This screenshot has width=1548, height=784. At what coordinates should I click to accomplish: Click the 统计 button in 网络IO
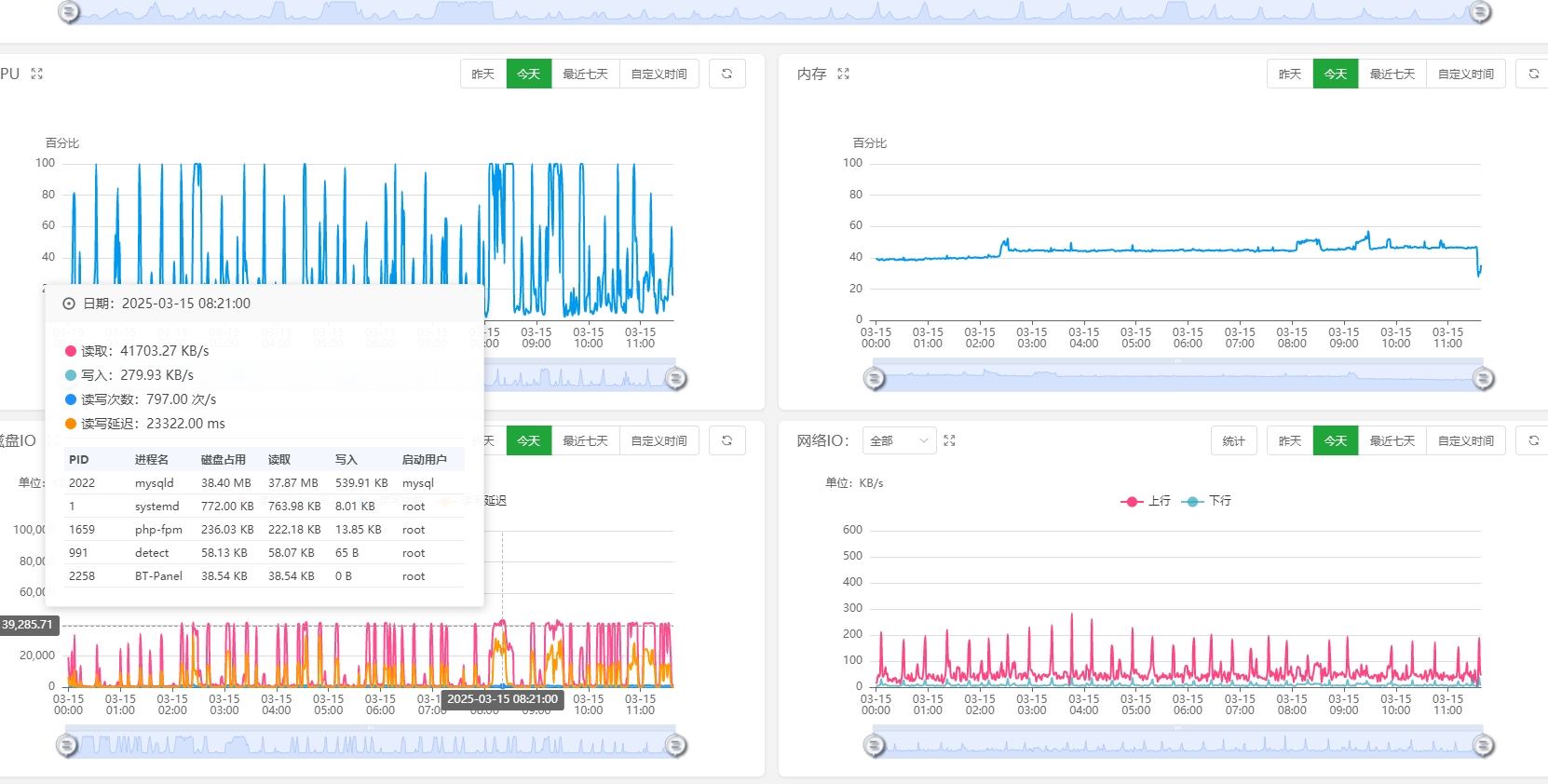(1234, 440)
